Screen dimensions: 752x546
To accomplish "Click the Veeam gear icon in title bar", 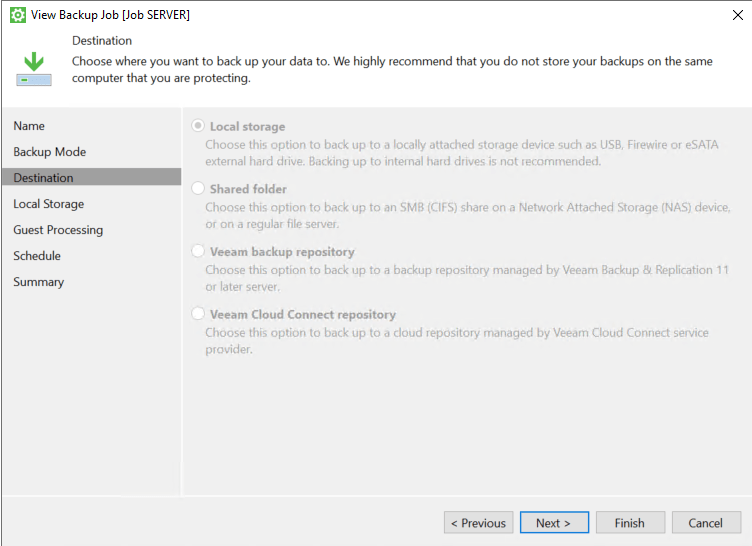I will point(18,15).
